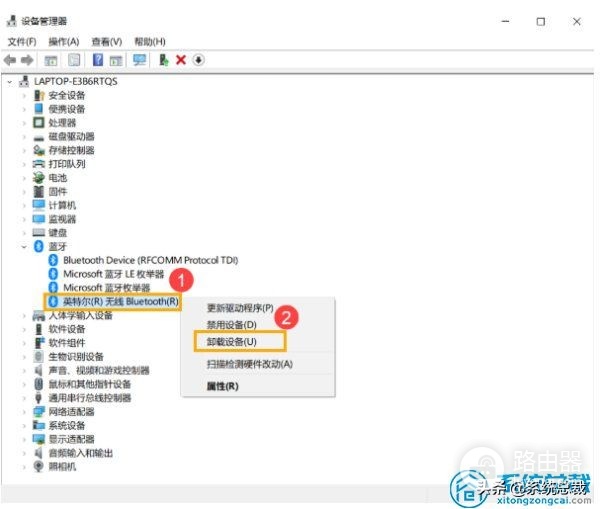Expand the 磁盘驱动器 category
The height and width of the screenshot is (509, 600).
click(24, 137)
